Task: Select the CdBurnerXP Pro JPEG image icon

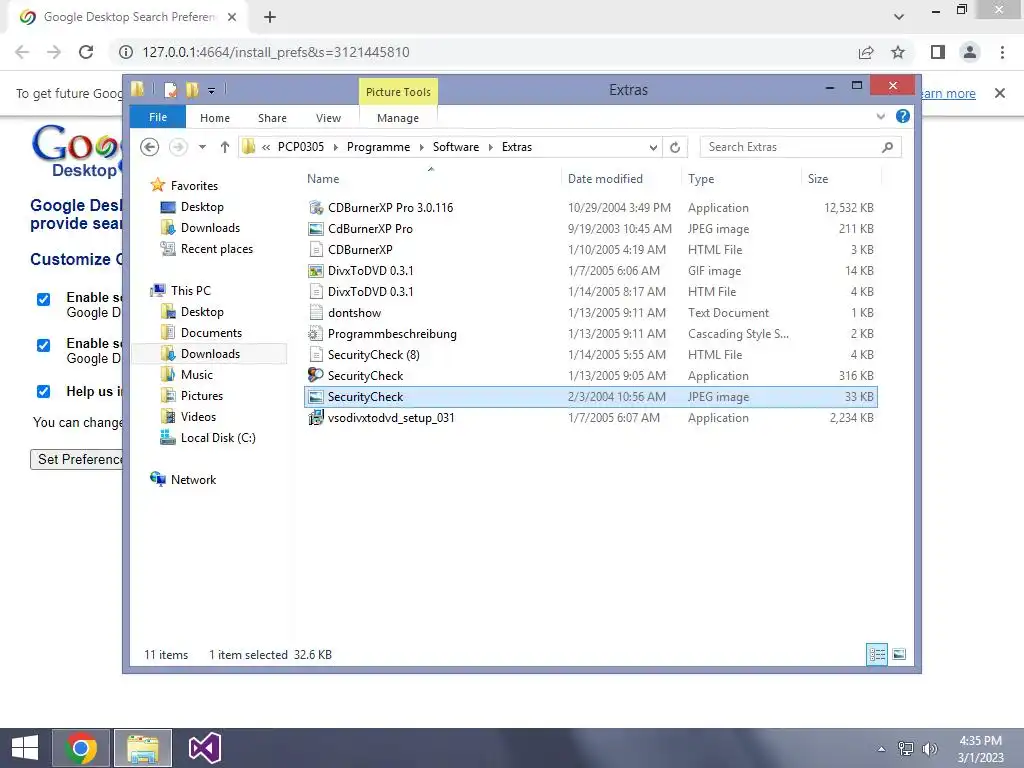Action: [x=316, y=229]
